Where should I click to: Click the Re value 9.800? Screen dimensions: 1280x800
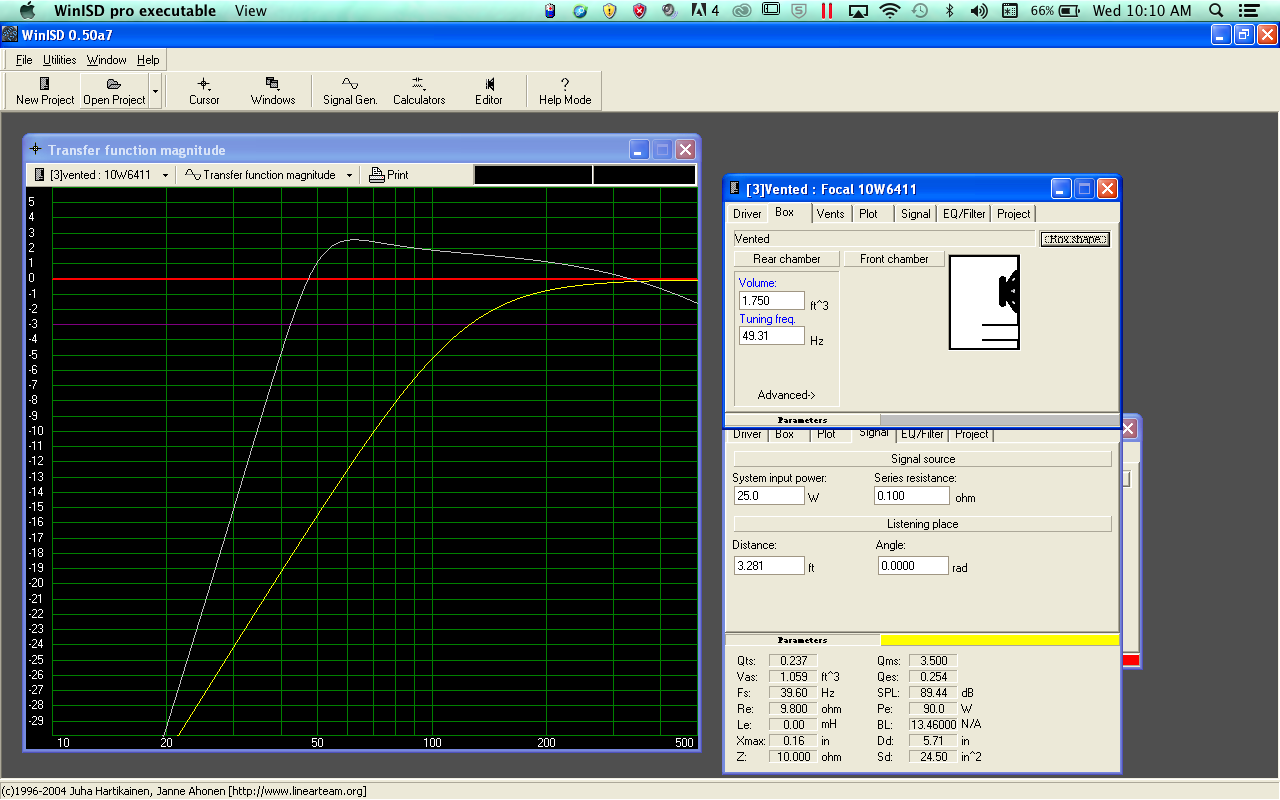[793, 709]
